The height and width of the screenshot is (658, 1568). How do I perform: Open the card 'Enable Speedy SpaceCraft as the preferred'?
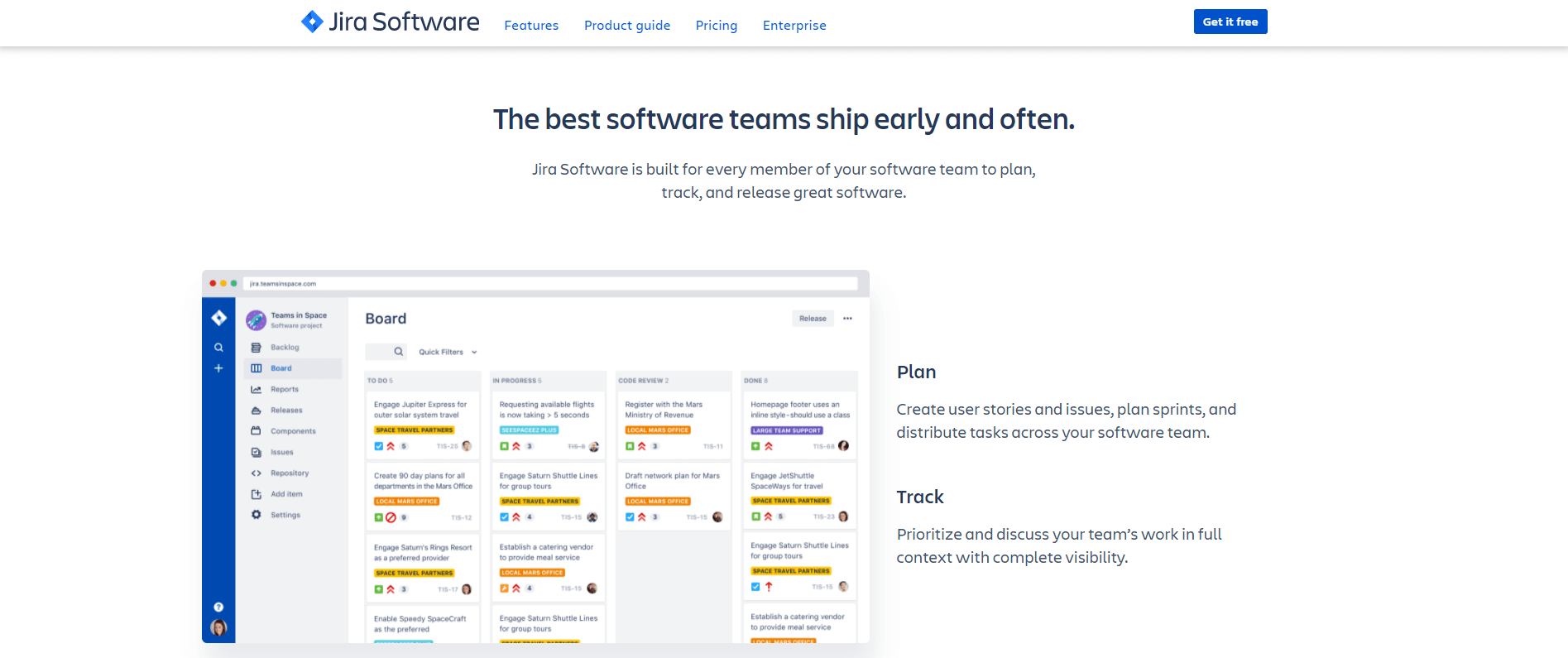423,625
